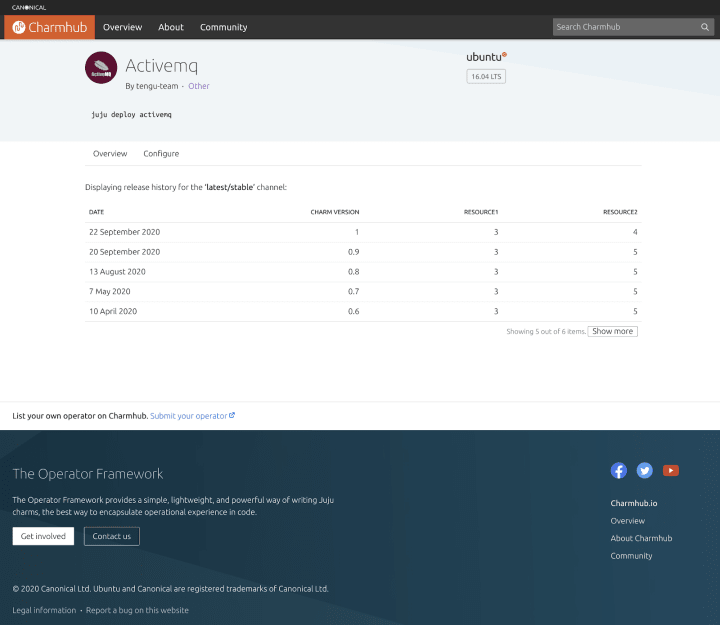Open the About Charmhub footer link

click(641, 538)
